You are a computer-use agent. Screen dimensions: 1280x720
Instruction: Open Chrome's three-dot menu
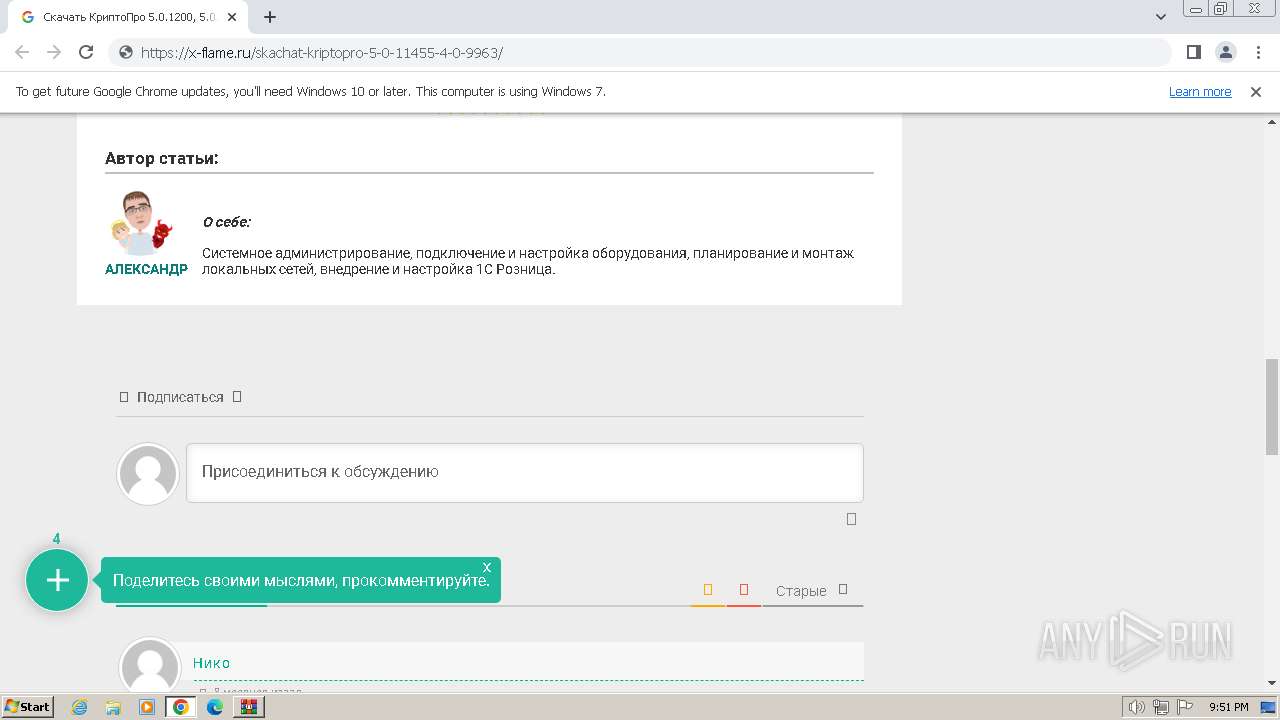1256,52
